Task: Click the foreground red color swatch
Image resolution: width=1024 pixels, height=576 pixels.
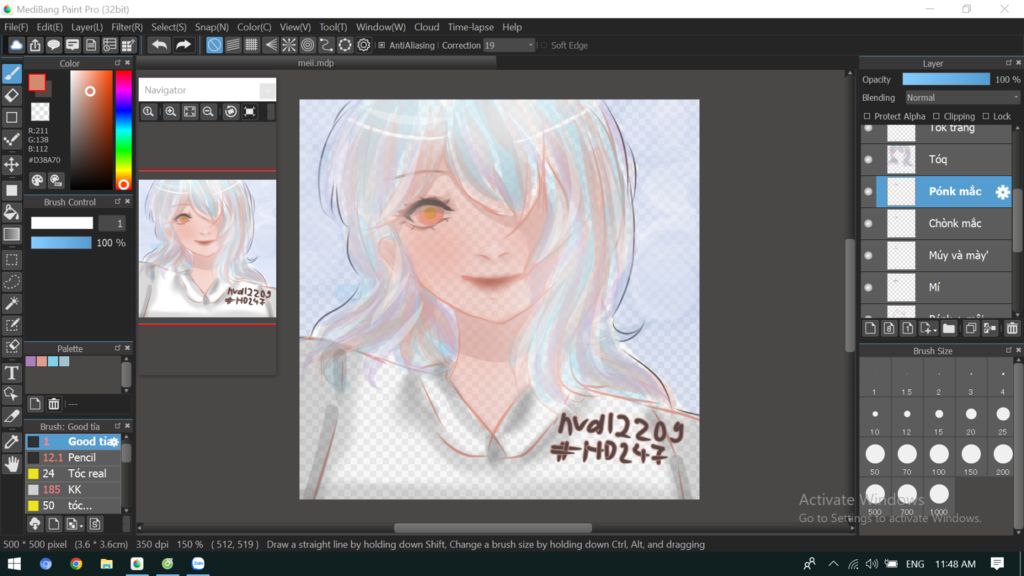Action: [x=37, y=82]
